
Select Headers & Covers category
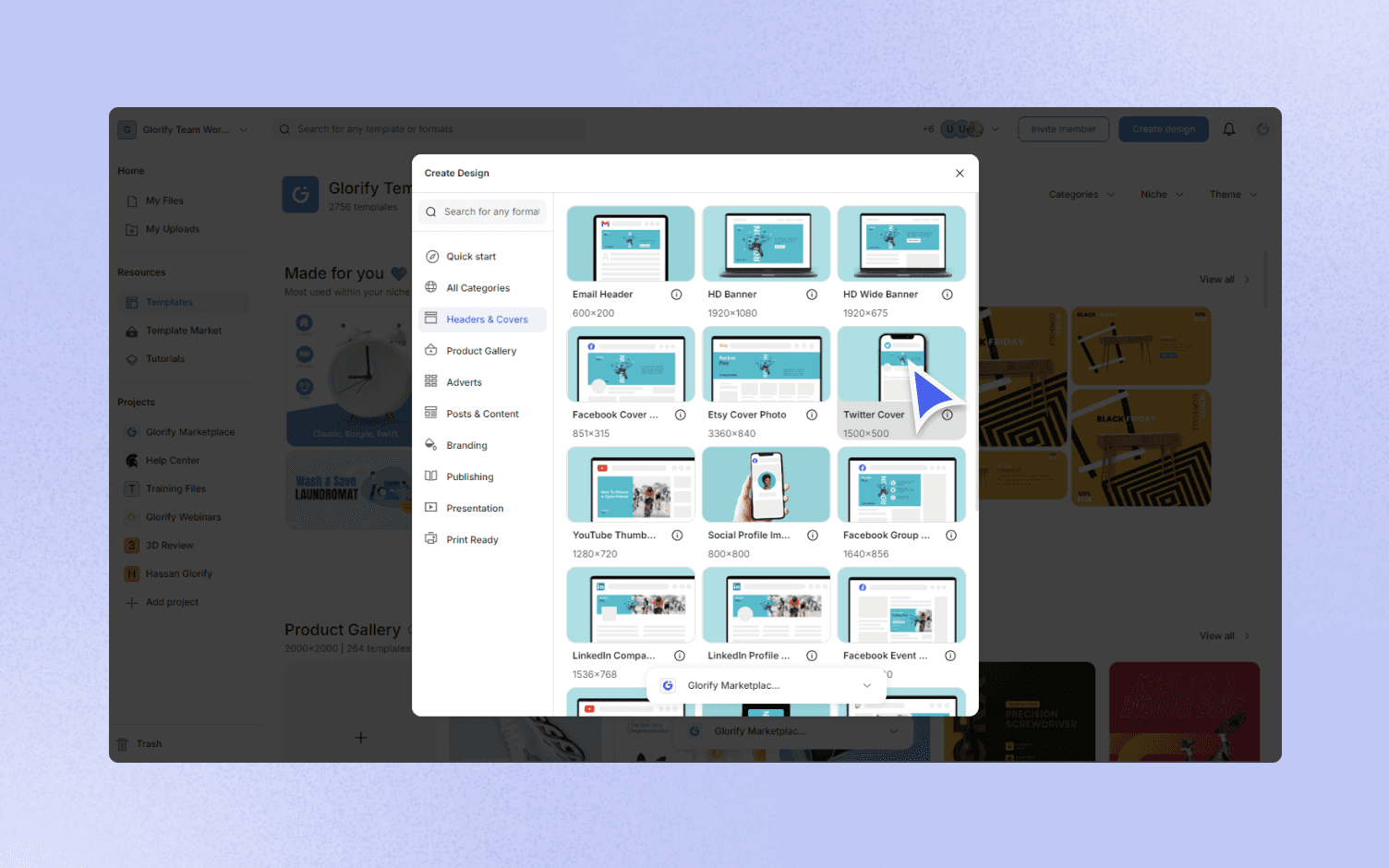click(482, 319)
